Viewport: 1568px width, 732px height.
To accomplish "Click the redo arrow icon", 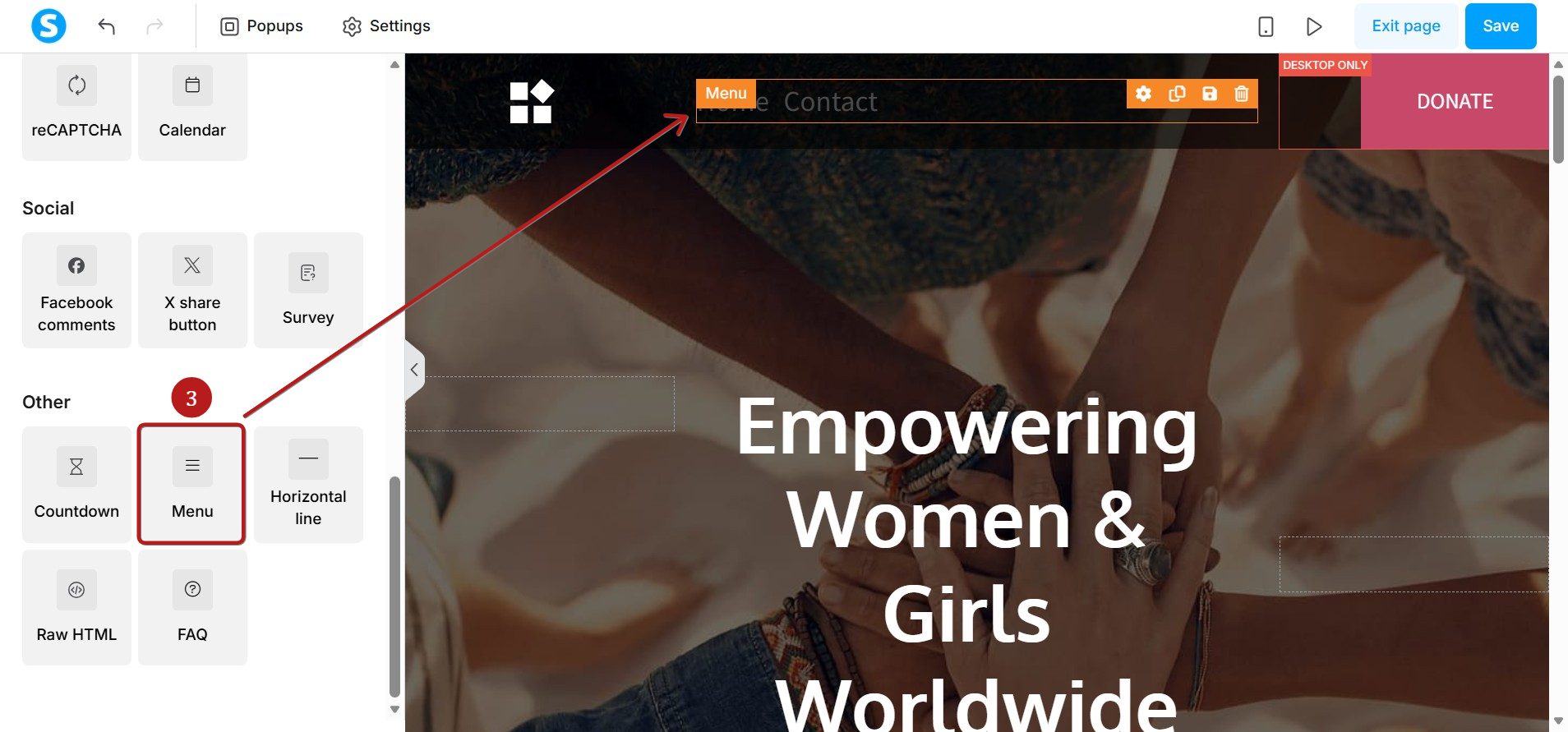I will (x=154, y=26).
